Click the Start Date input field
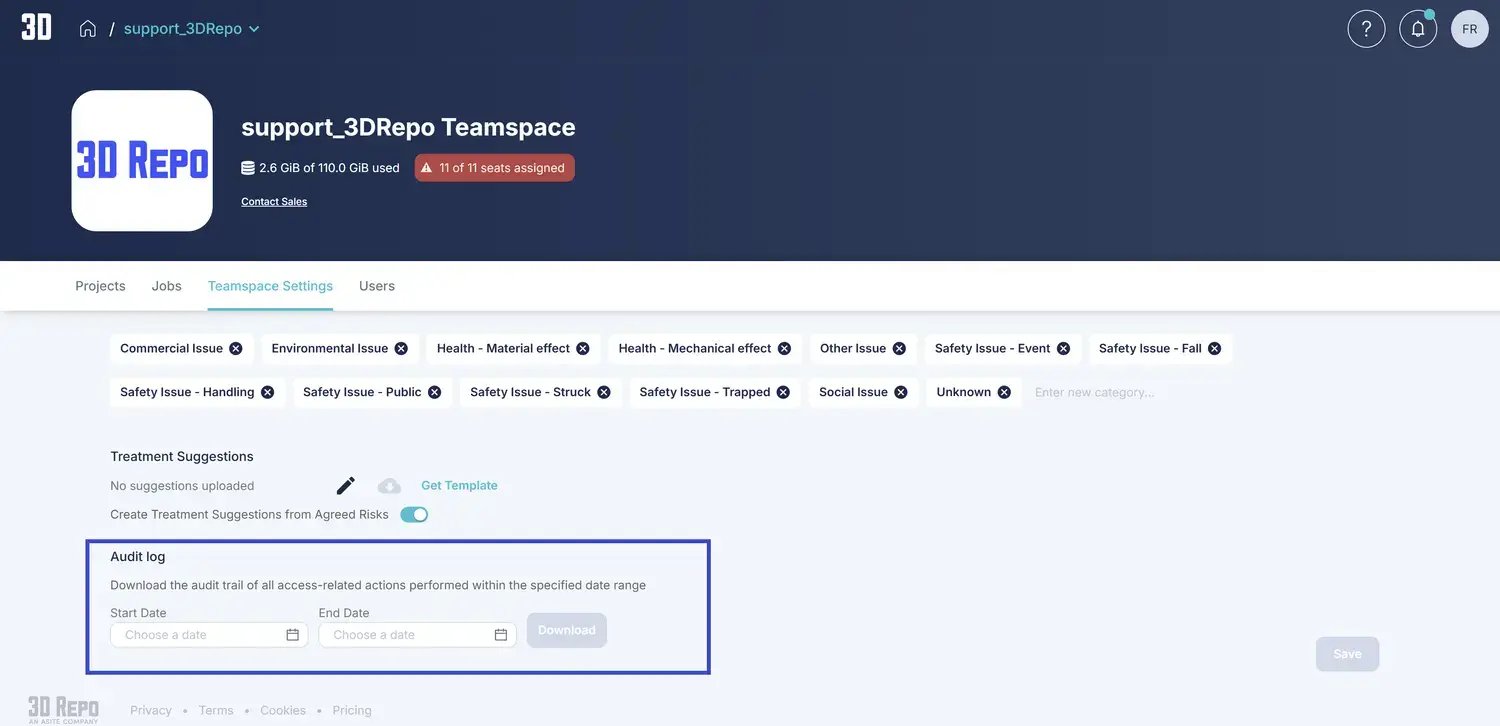This screenshot has height=726, width=1500. 209,635
